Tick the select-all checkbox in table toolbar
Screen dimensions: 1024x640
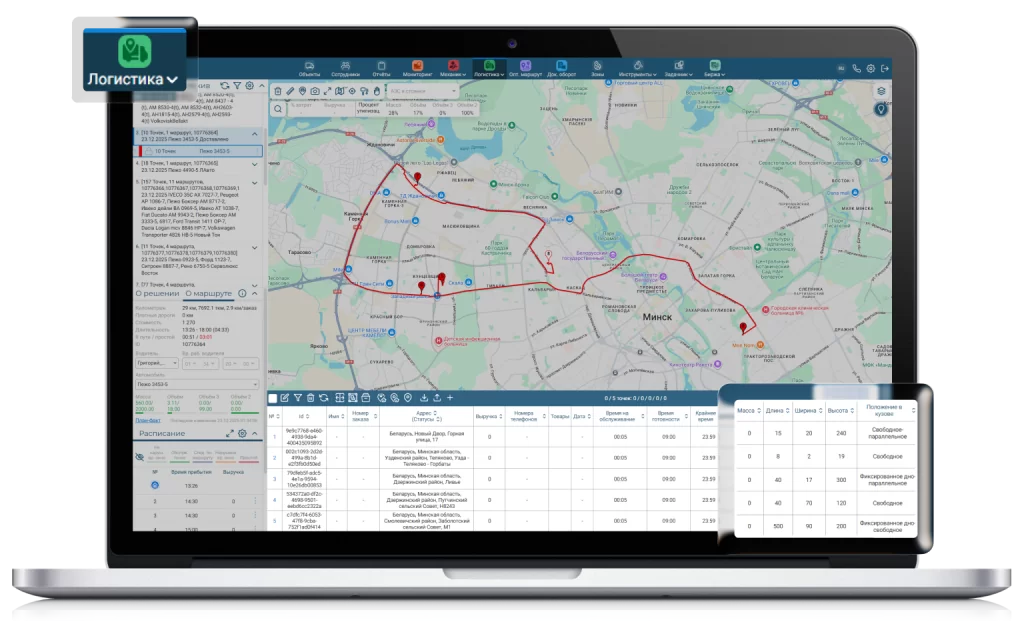click(273, 398)
